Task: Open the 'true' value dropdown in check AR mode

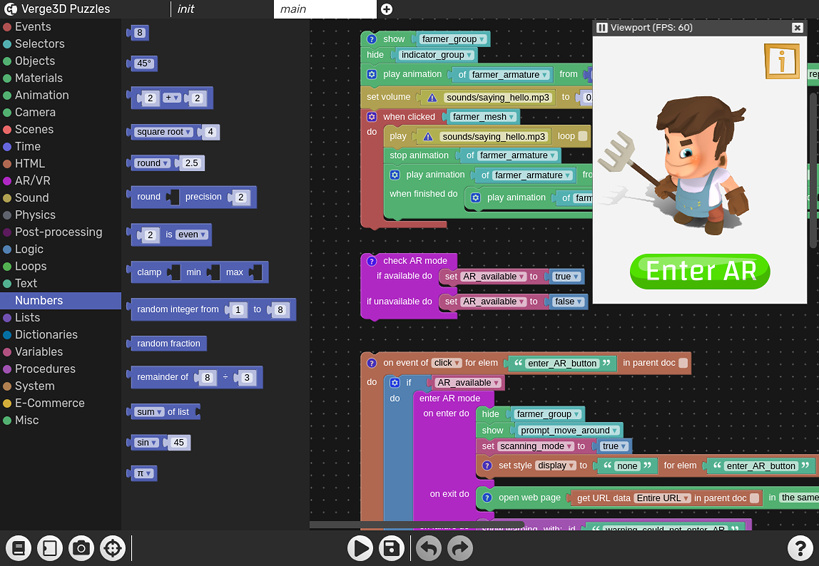Action: (567, 277)
